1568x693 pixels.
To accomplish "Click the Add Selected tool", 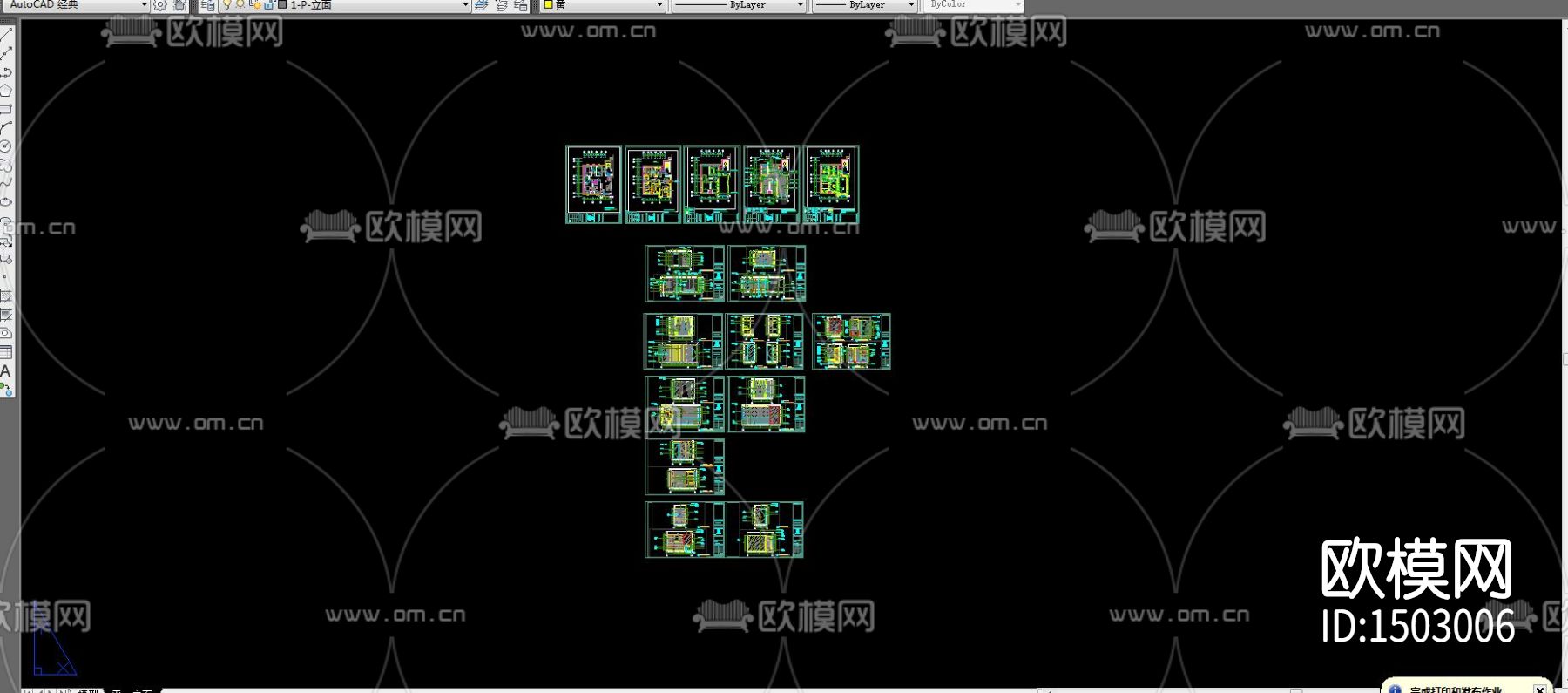I will (6, 389).
